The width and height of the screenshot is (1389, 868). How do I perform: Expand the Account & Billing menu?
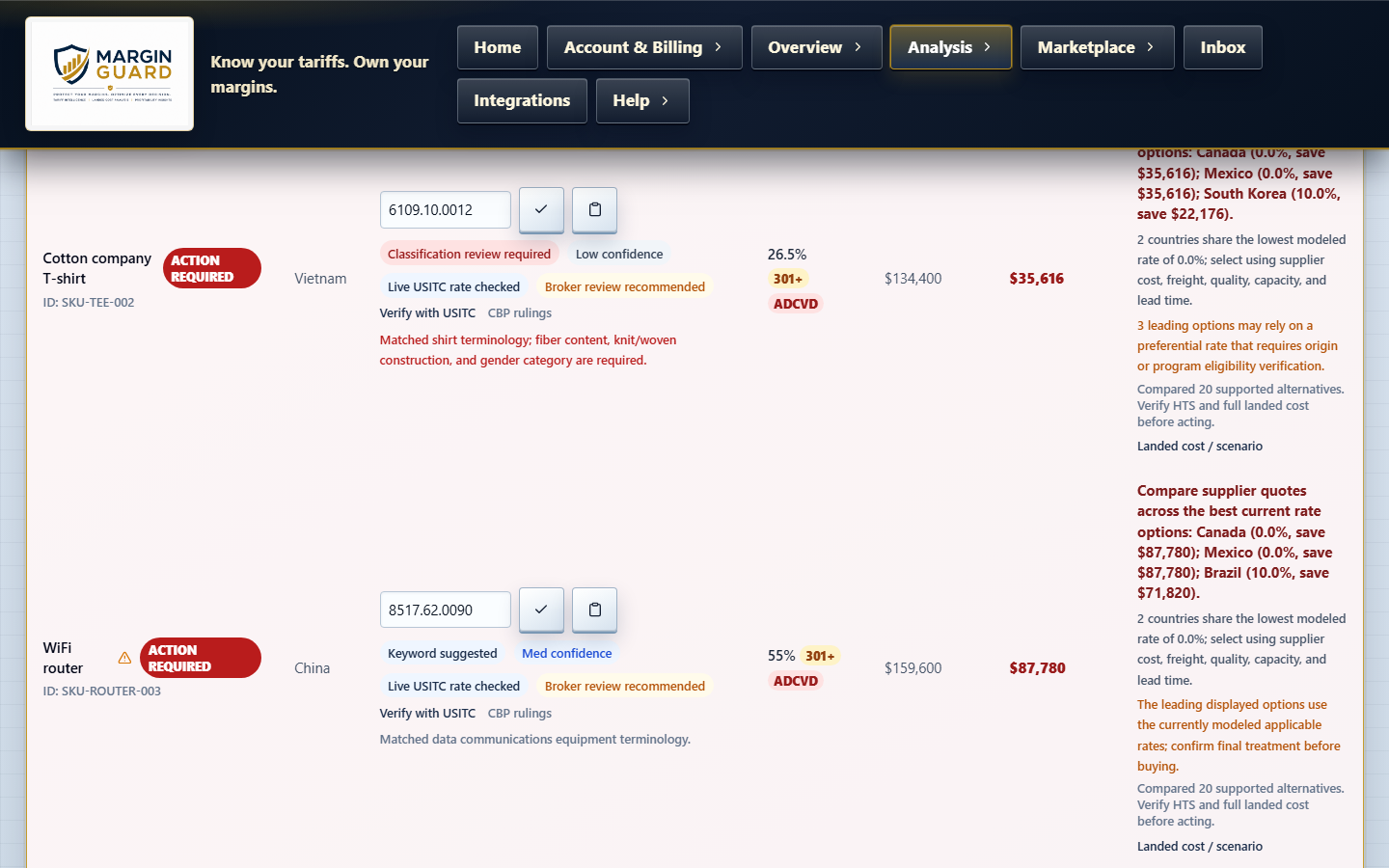tap(643, 47)
